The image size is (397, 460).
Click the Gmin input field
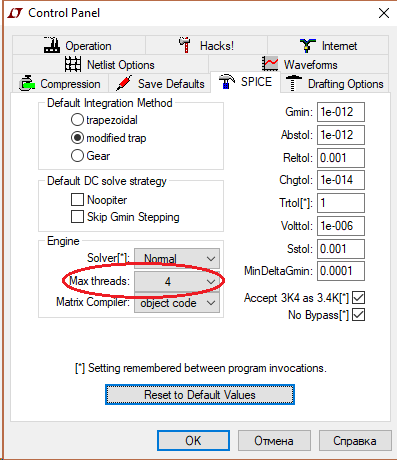pyautogui.click(x=341, y=112)
